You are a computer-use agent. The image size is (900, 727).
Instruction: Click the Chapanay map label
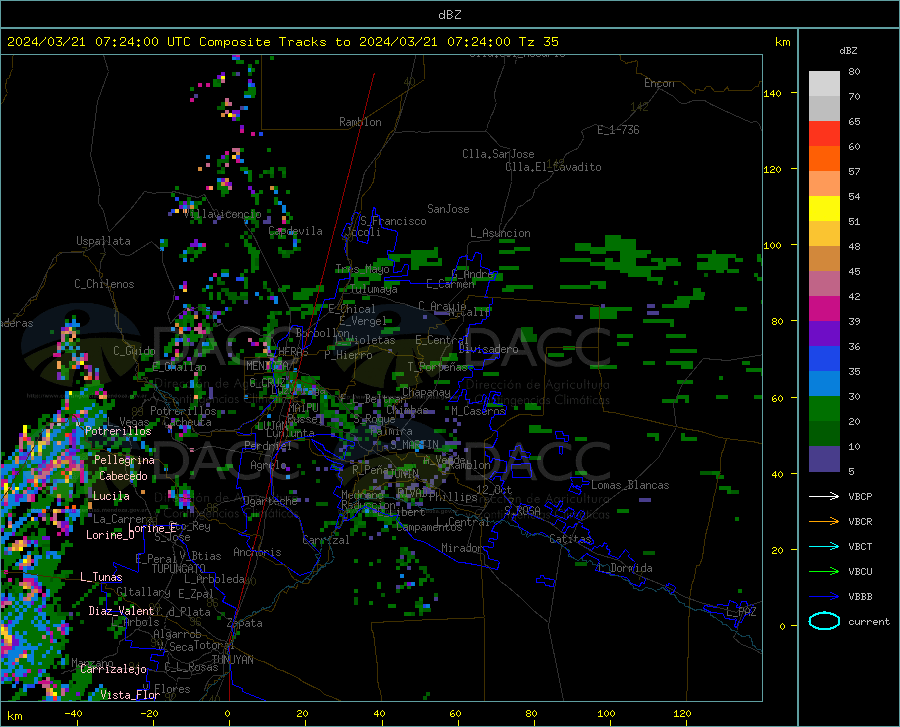[x=425, y=392]
